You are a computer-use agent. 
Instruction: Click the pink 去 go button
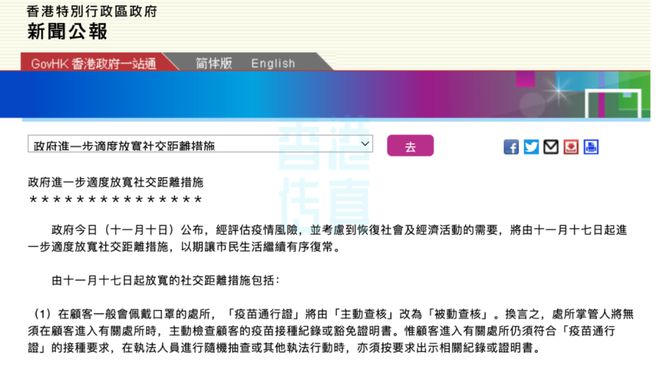(410, 146)
